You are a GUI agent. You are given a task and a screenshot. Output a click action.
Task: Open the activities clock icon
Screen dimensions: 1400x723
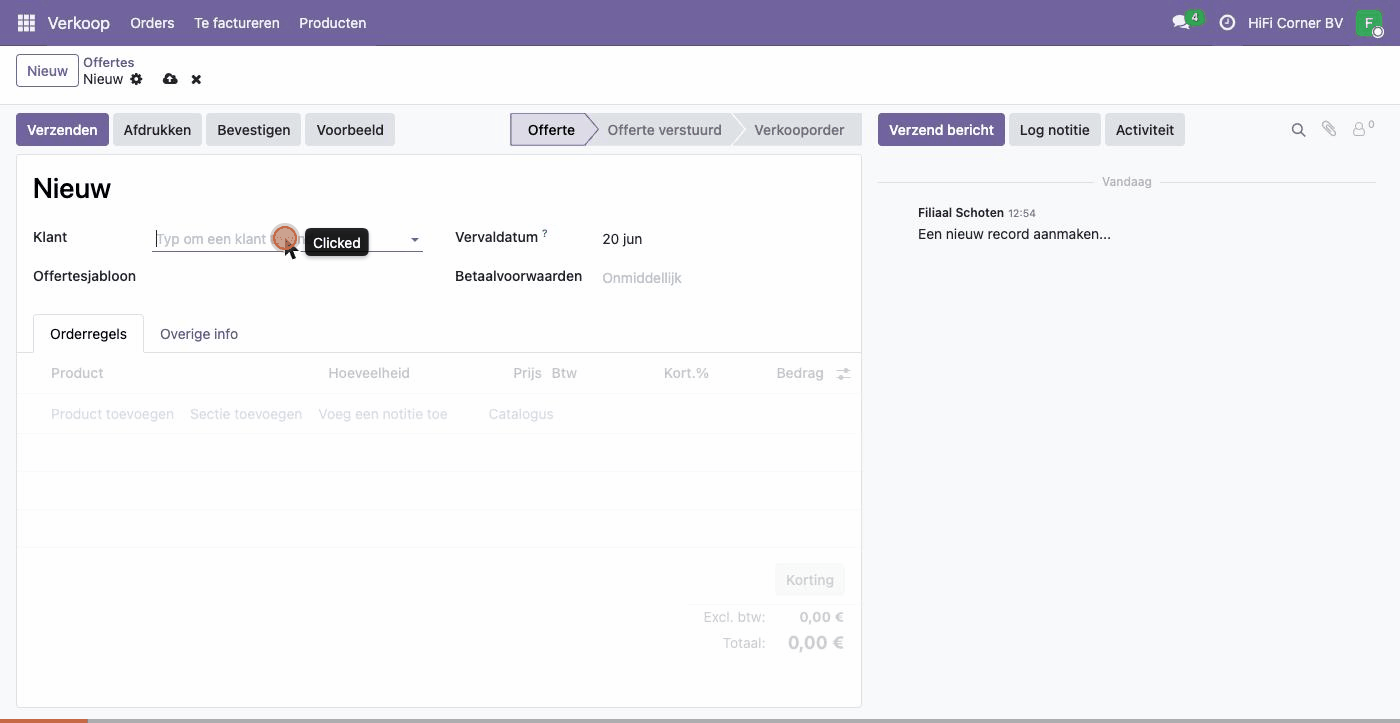click(x=1227, y=22)
